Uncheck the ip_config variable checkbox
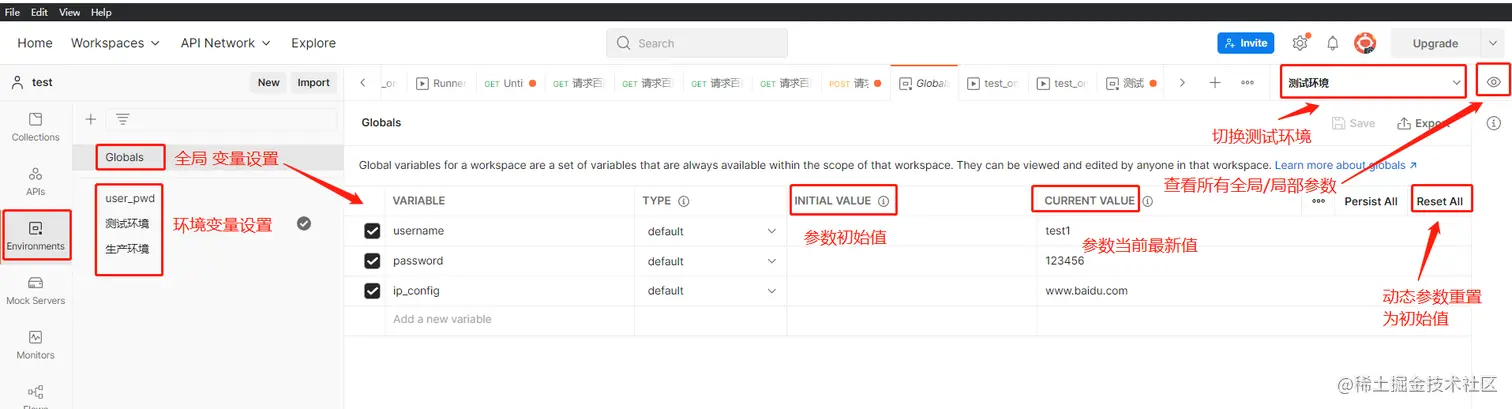The image size is (1512, 409). pyautogui.click(x=372, y=291)
